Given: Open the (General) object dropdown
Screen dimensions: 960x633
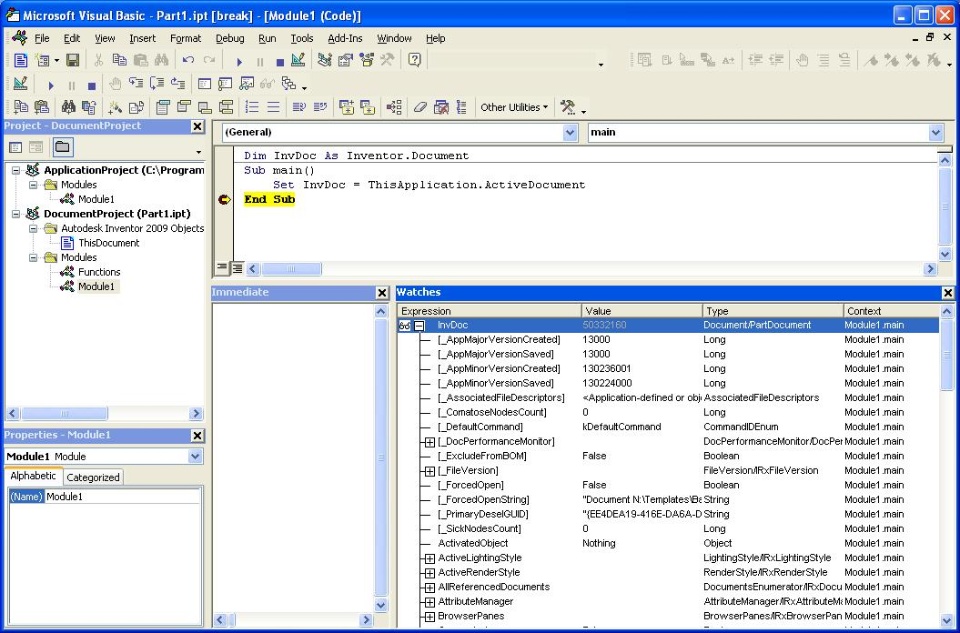Looking at the screenshot, I should pyautogui.click(x=570, y=132).
